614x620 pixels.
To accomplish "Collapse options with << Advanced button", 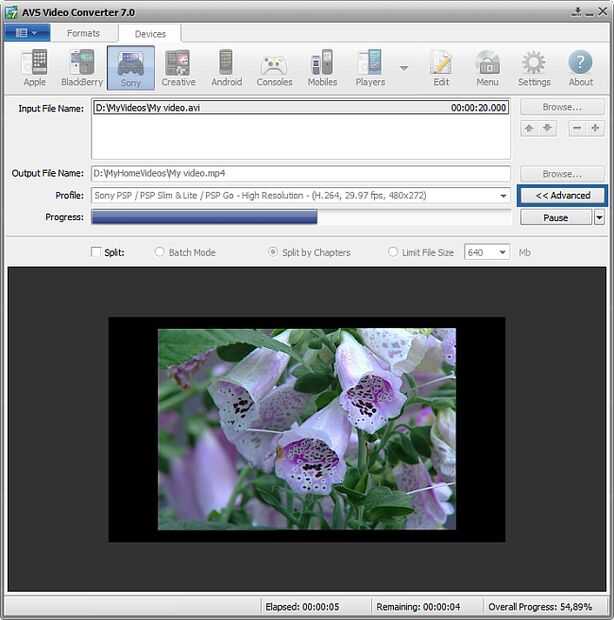I will [x=562, y=195].
